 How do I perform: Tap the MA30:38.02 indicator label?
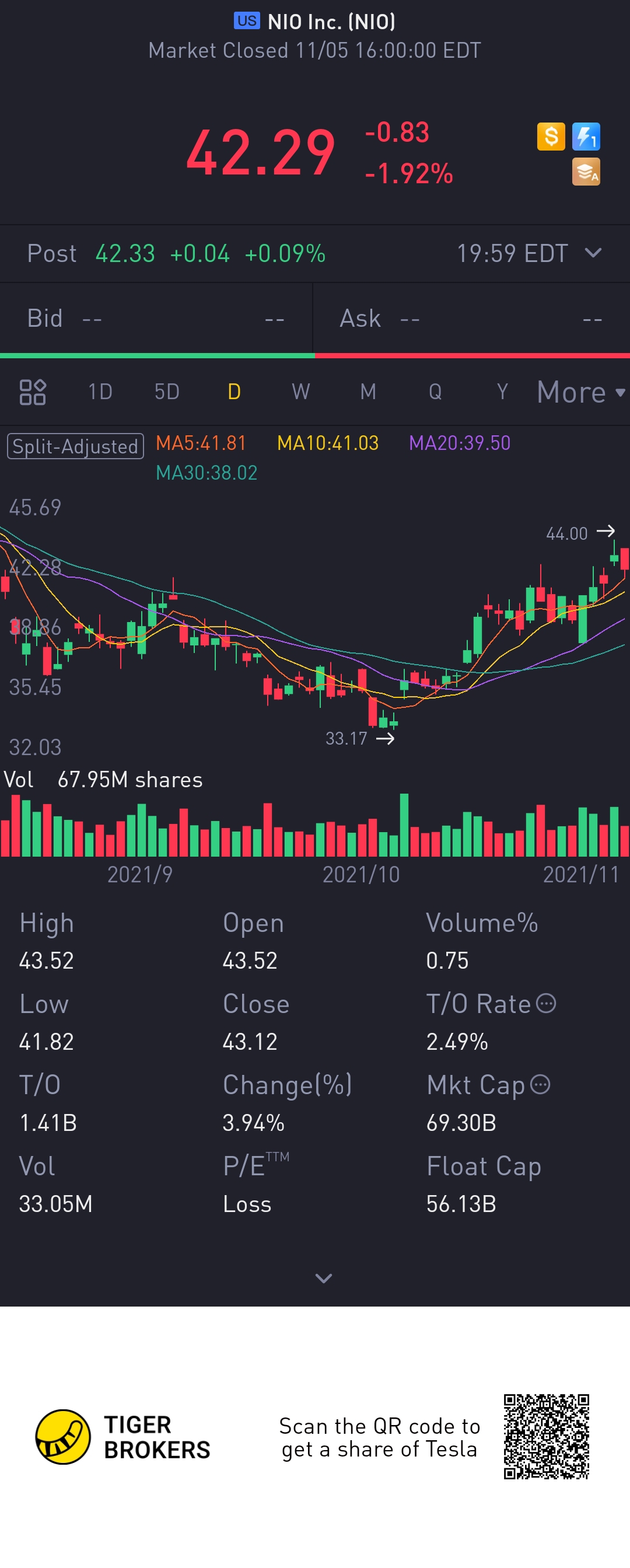pyautogui.click(x=206, y=473)
